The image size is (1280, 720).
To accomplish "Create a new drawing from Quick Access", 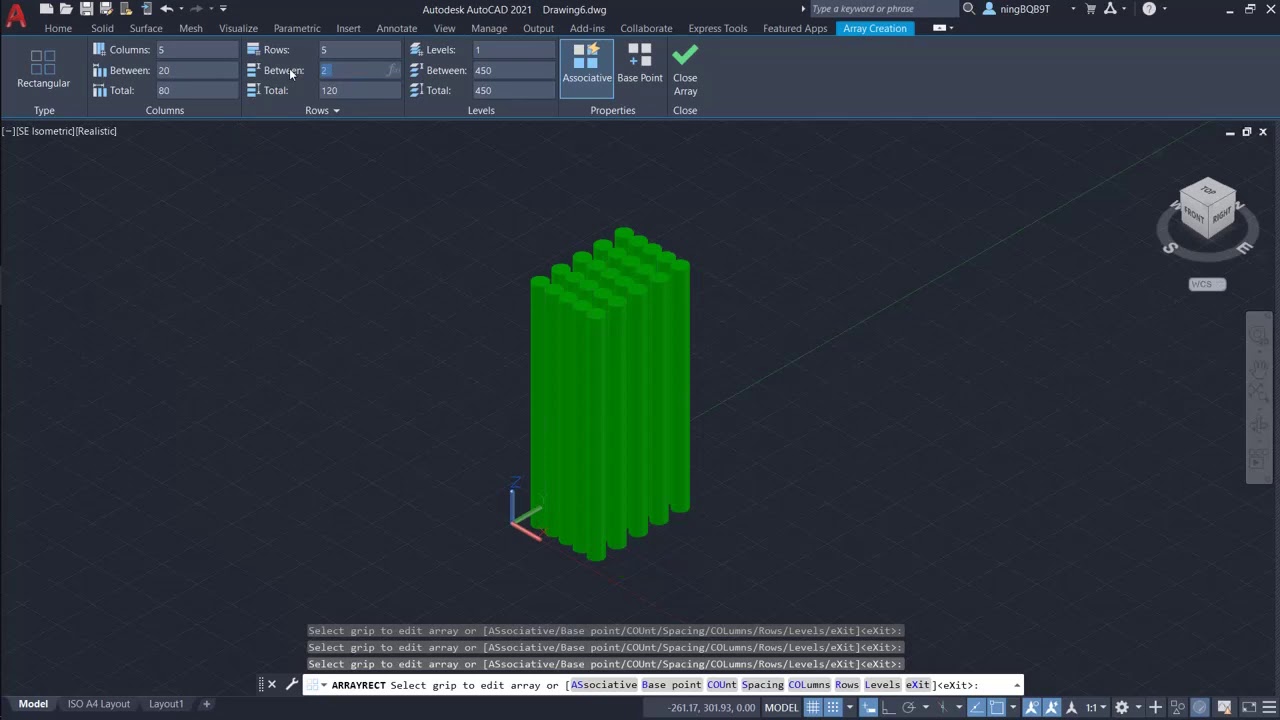I will pyautogui.click(x=46, y=9).
